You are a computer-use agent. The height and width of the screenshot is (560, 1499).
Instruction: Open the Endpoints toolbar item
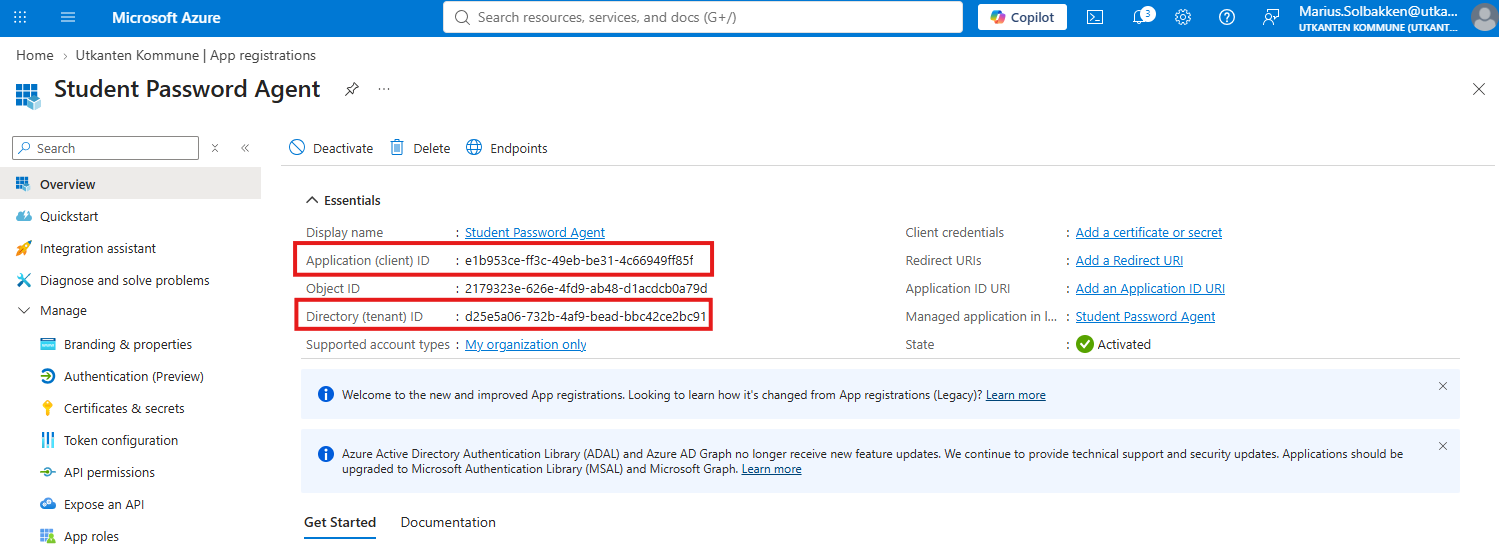507,148
